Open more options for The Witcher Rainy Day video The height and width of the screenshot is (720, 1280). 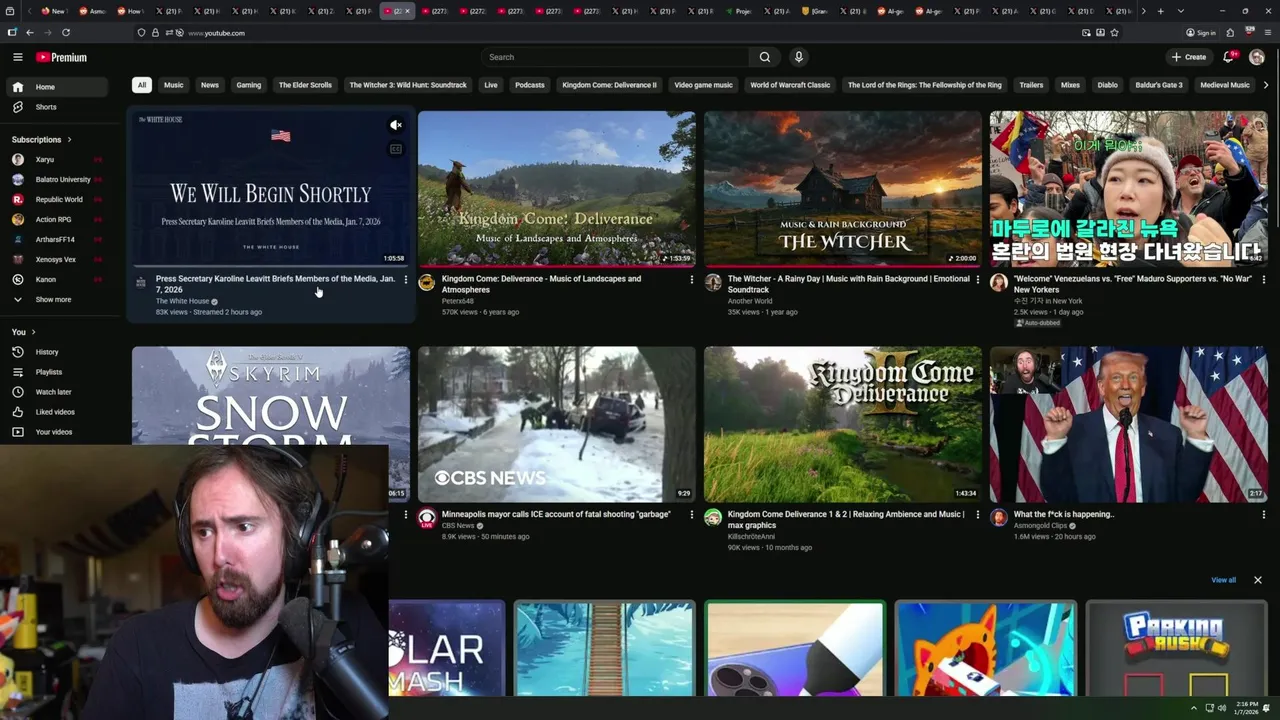pos(977,280)
